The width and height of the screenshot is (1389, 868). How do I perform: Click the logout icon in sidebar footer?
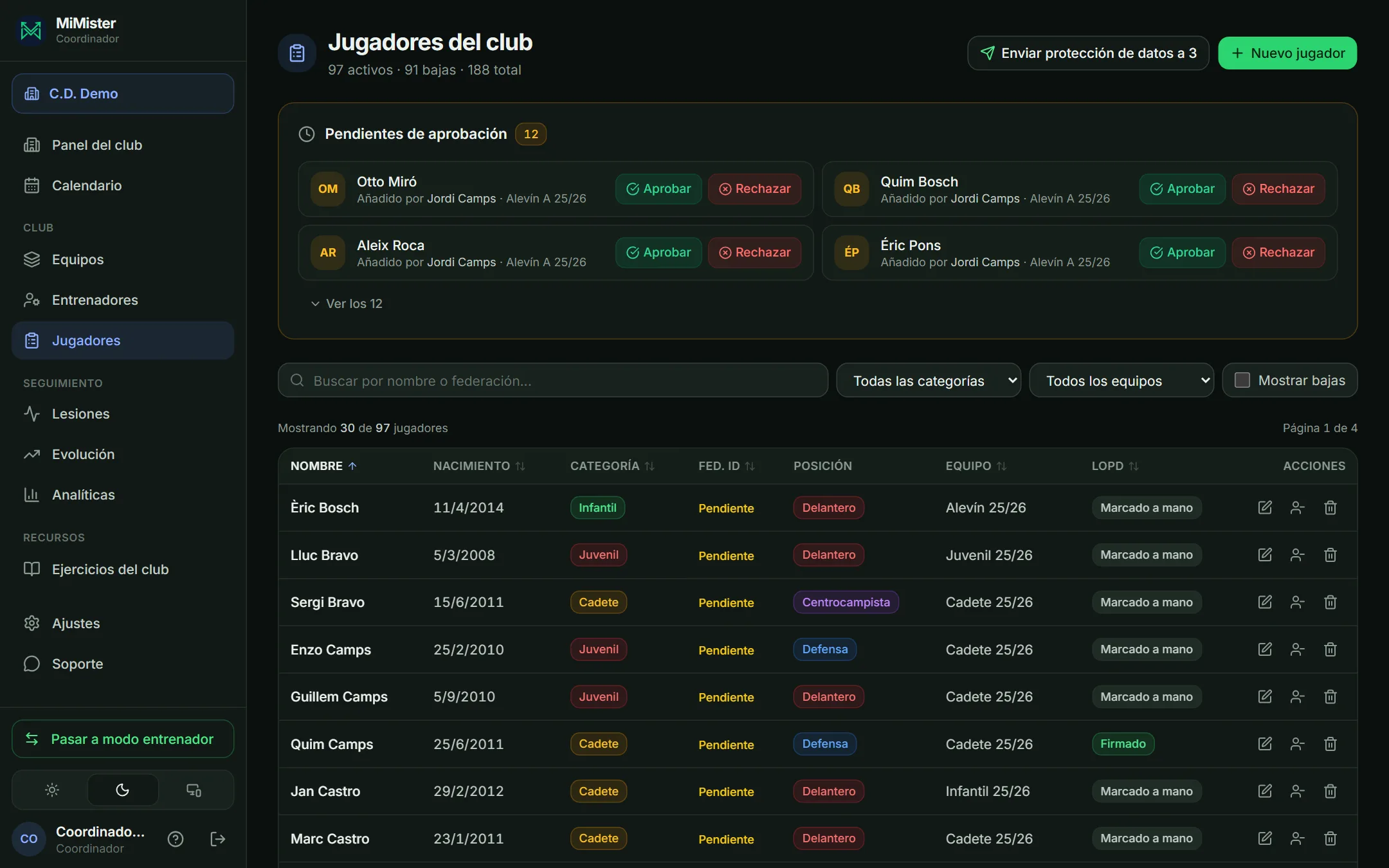218,839
